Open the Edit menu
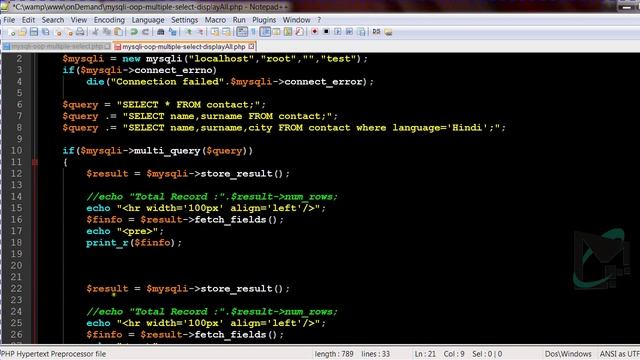640x360 pixels. [28, 20]
